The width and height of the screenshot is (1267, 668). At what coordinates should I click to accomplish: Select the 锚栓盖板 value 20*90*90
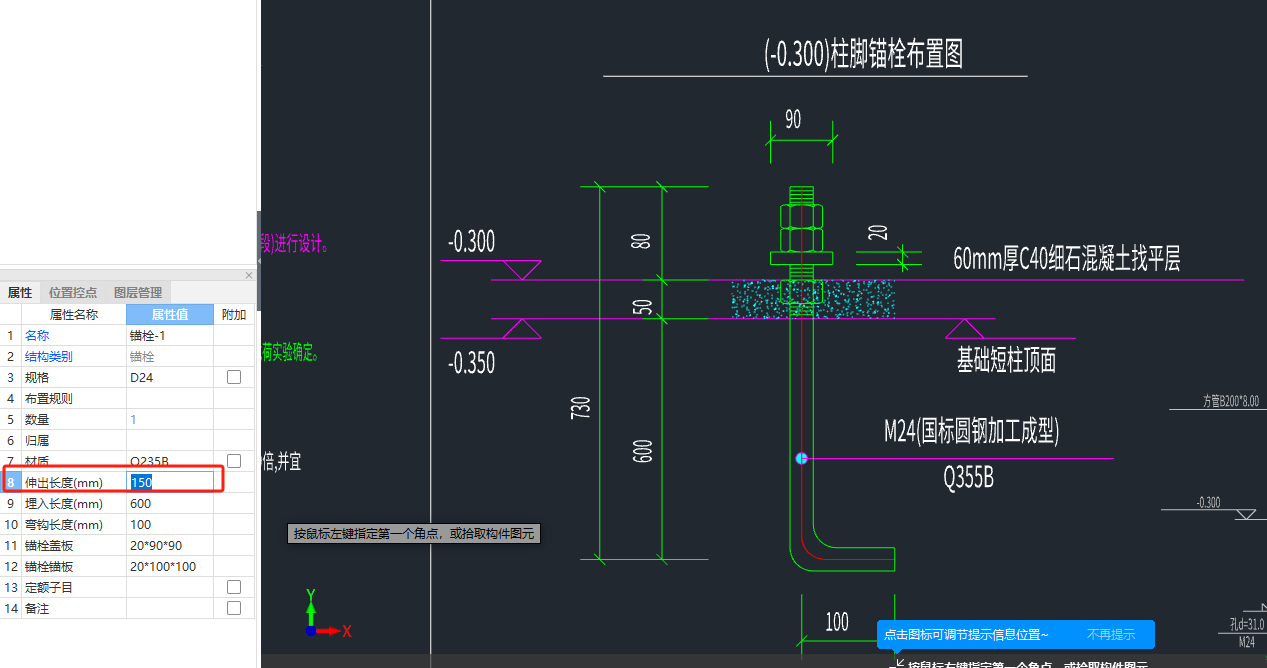170,545
